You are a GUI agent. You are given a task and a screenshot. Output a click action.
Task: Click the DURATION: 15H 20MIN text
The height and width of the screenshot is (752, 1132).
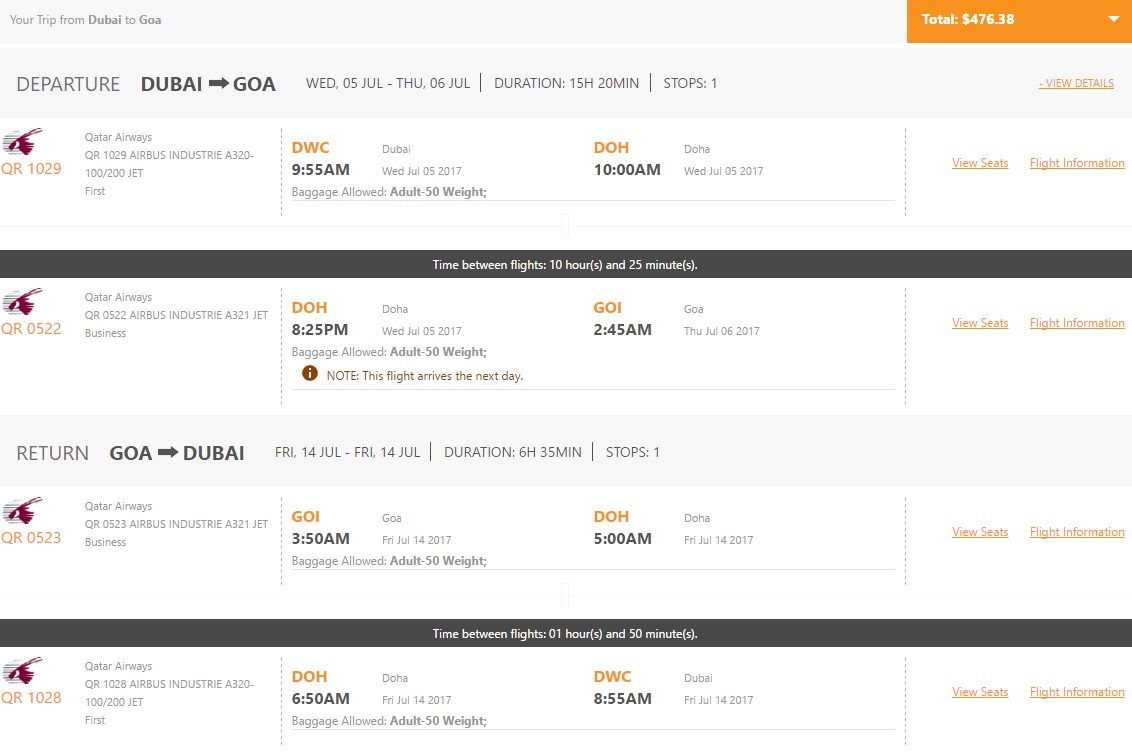pyautogui.click(x=566, y=84)
